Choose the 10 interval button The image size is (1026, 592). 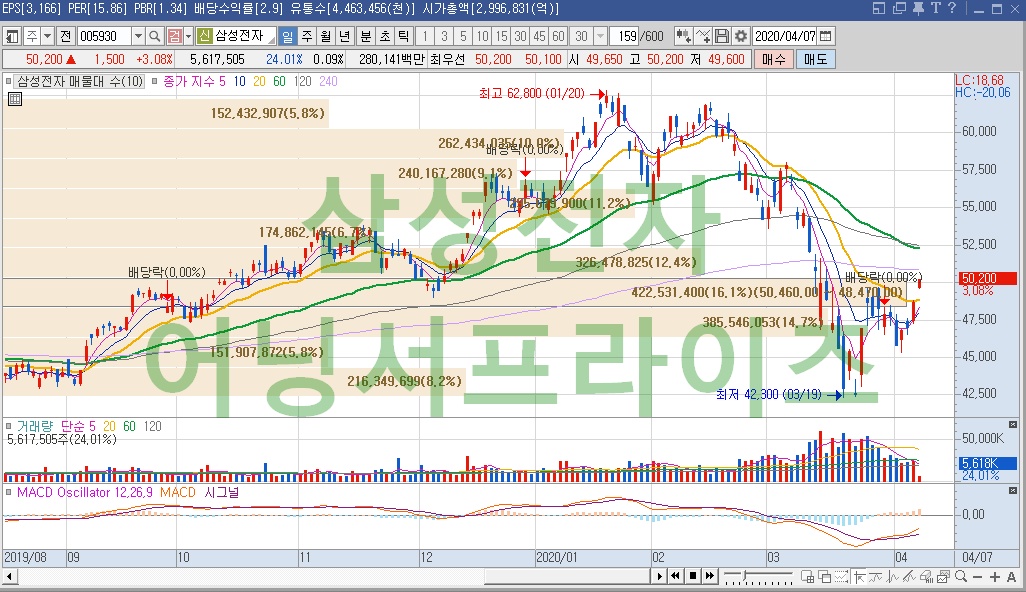coord(482,36)
